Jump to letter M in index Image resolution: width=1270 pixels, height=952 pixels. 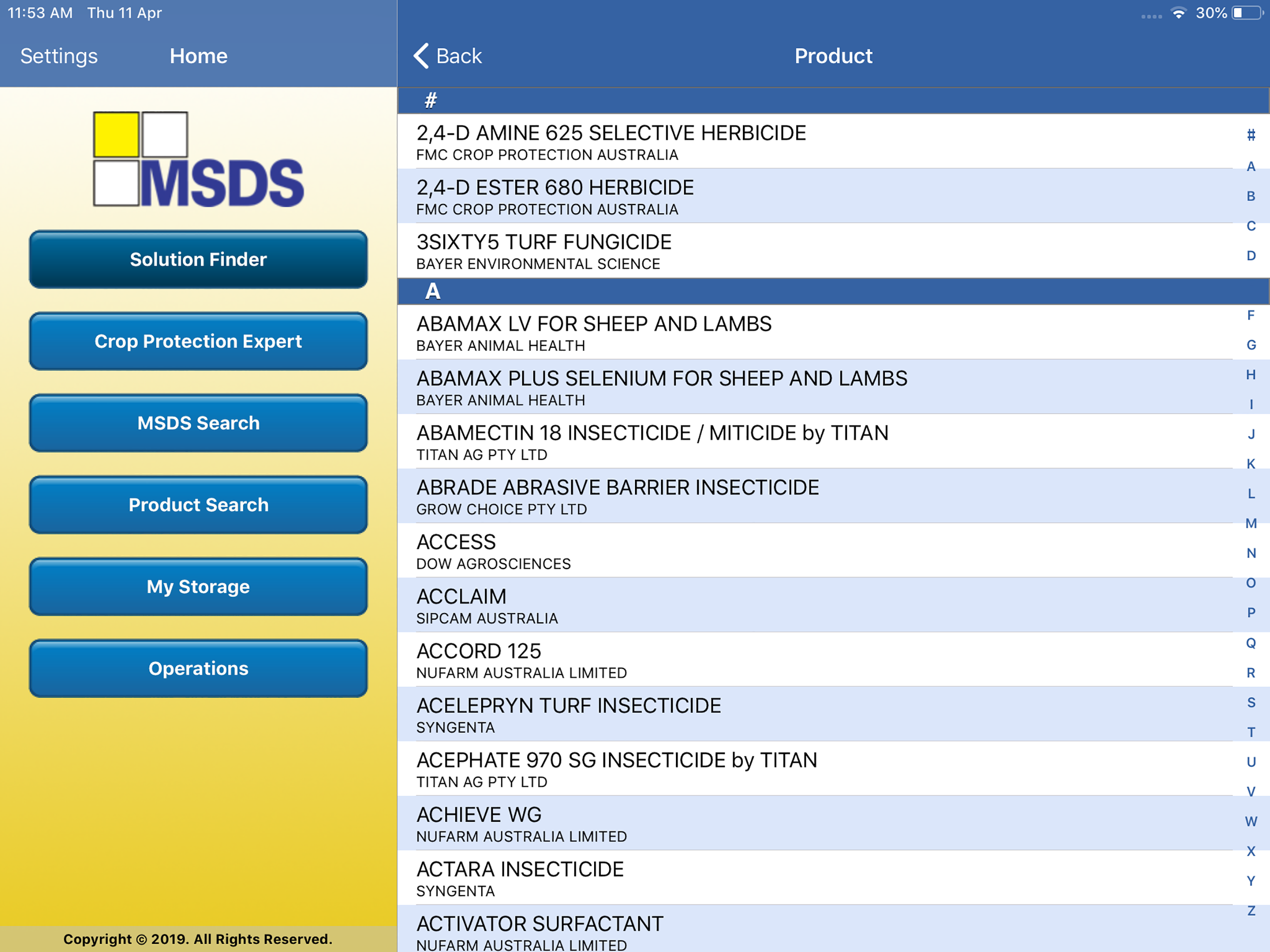(1251, 524)
